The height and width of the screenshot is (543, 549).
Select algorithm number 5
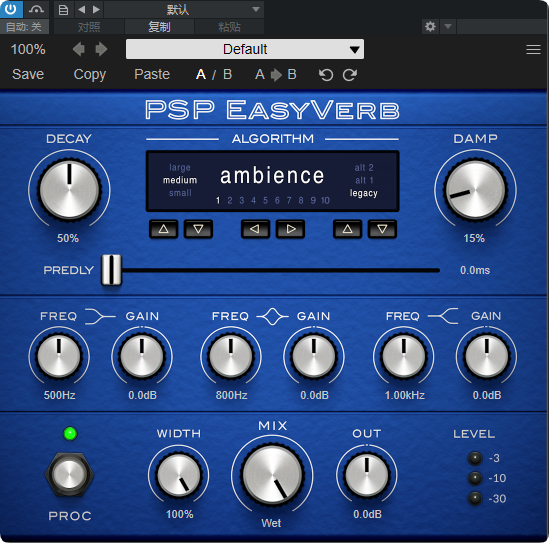point(265,200)
